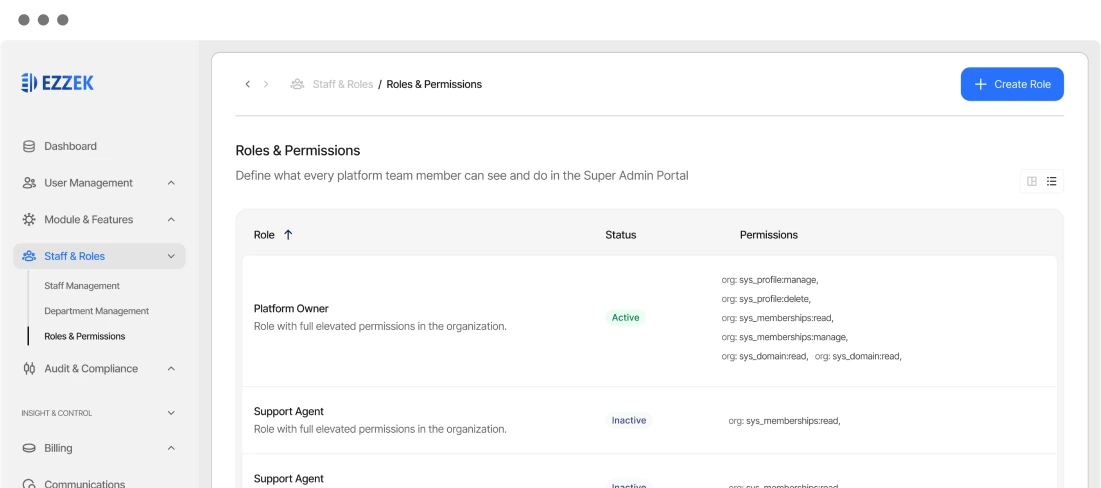Click Roles & Permissions page heading
Image resolution: width=1101 pixels, height=488 pixels.
tap(298, 150)
